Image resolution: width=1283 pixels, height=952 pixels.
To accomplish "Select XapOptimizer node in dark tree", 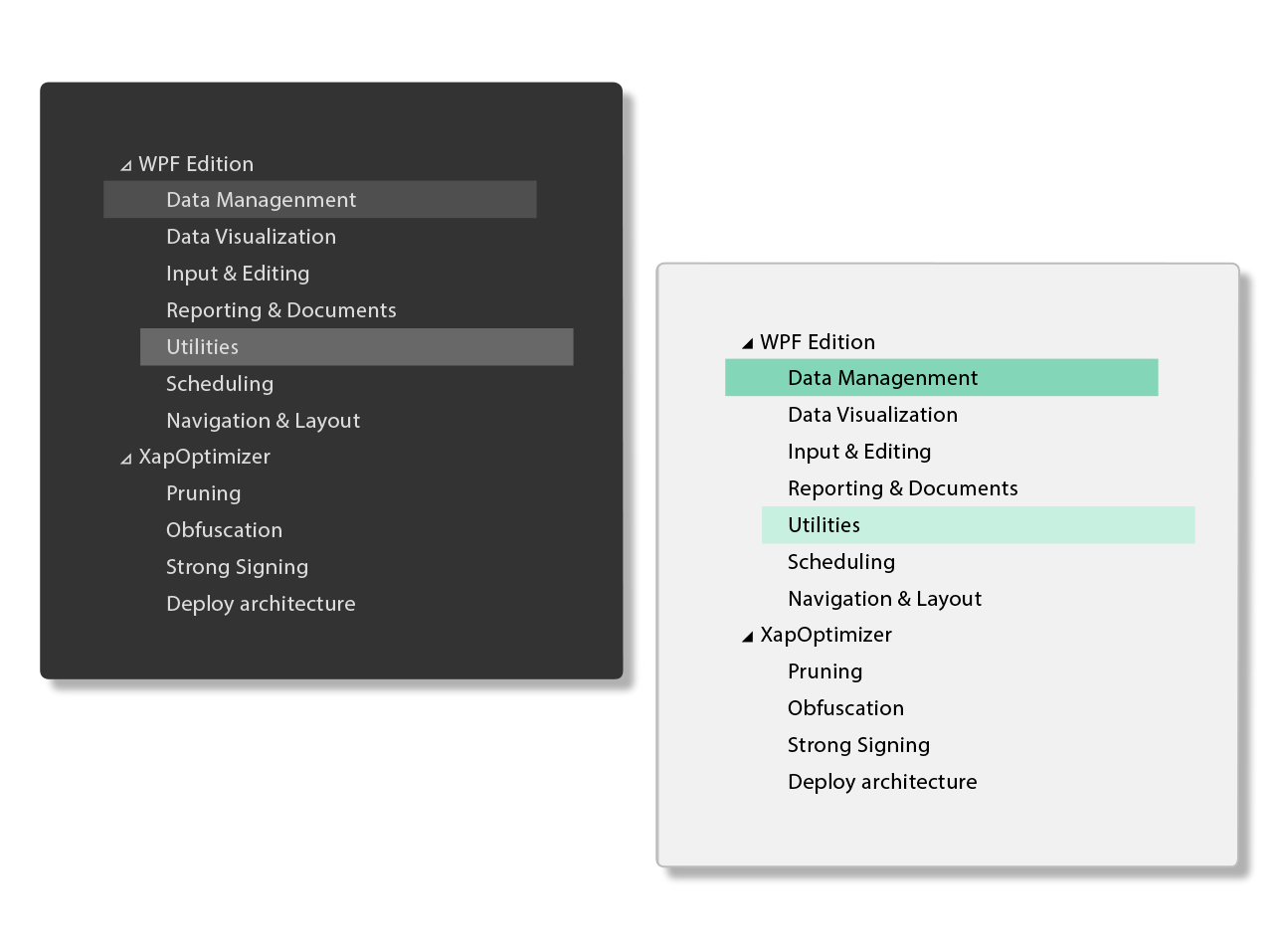I will pyautogui.click(x=205, y=457).
